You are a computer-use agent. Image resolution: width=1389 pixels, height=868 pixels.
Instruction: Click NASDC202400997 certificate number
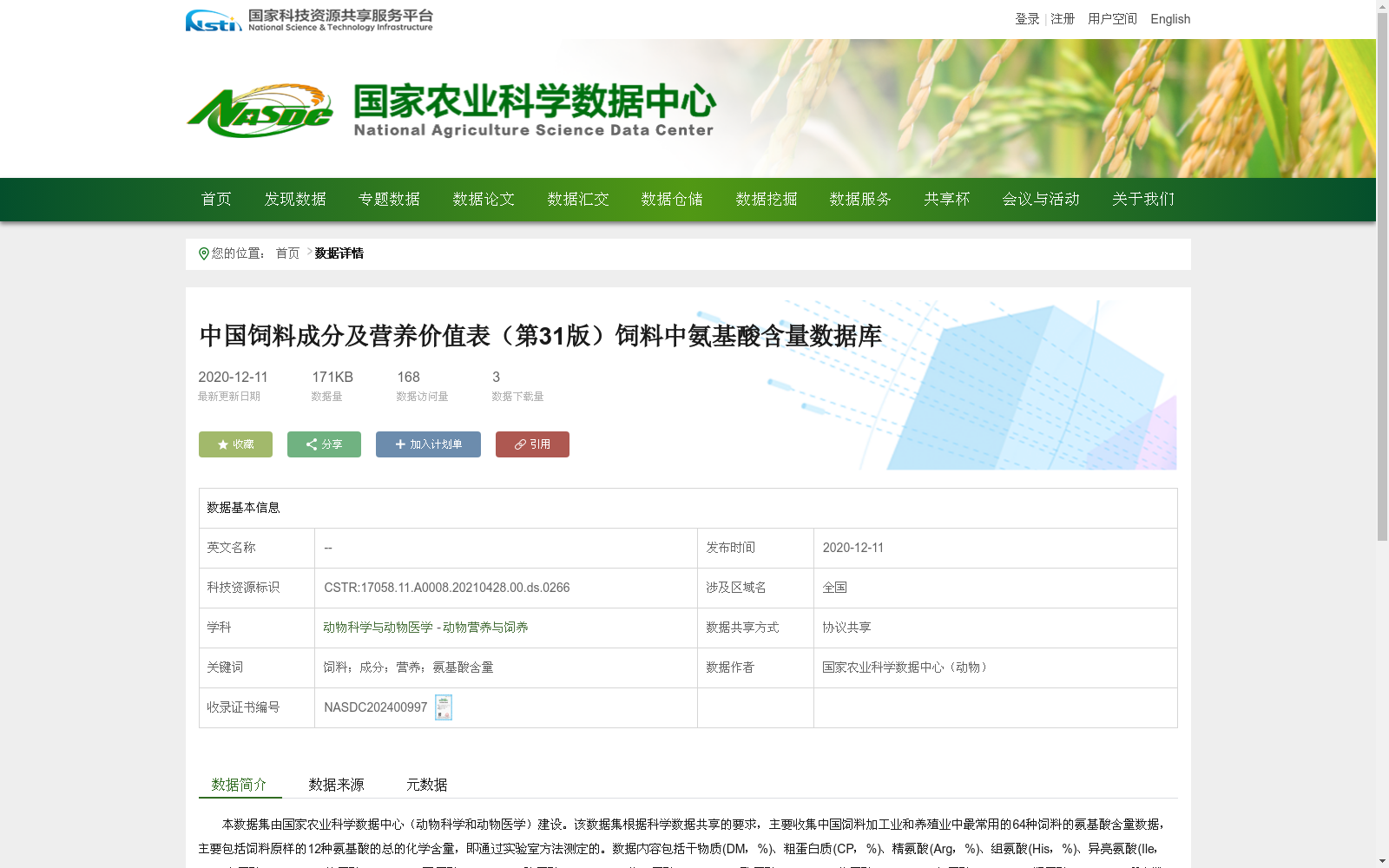click(376, 707)
